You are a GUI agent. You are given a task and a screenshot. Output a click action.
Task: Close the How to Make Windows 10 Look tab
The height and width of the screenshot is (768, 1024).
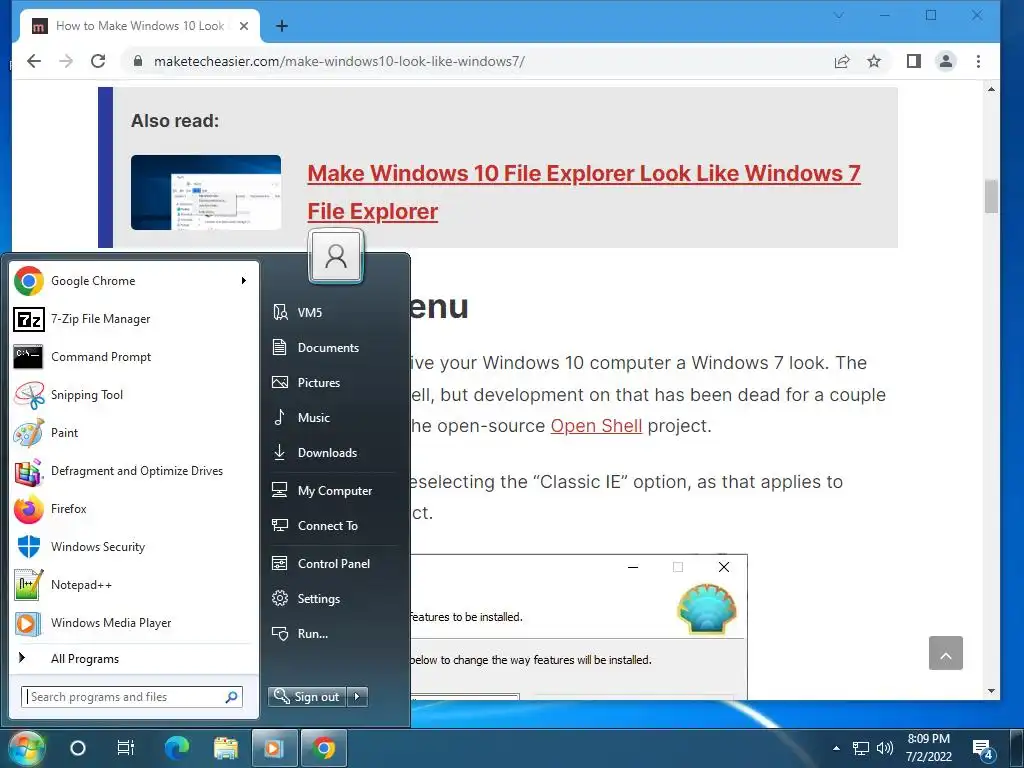click(x=244, y=26)
